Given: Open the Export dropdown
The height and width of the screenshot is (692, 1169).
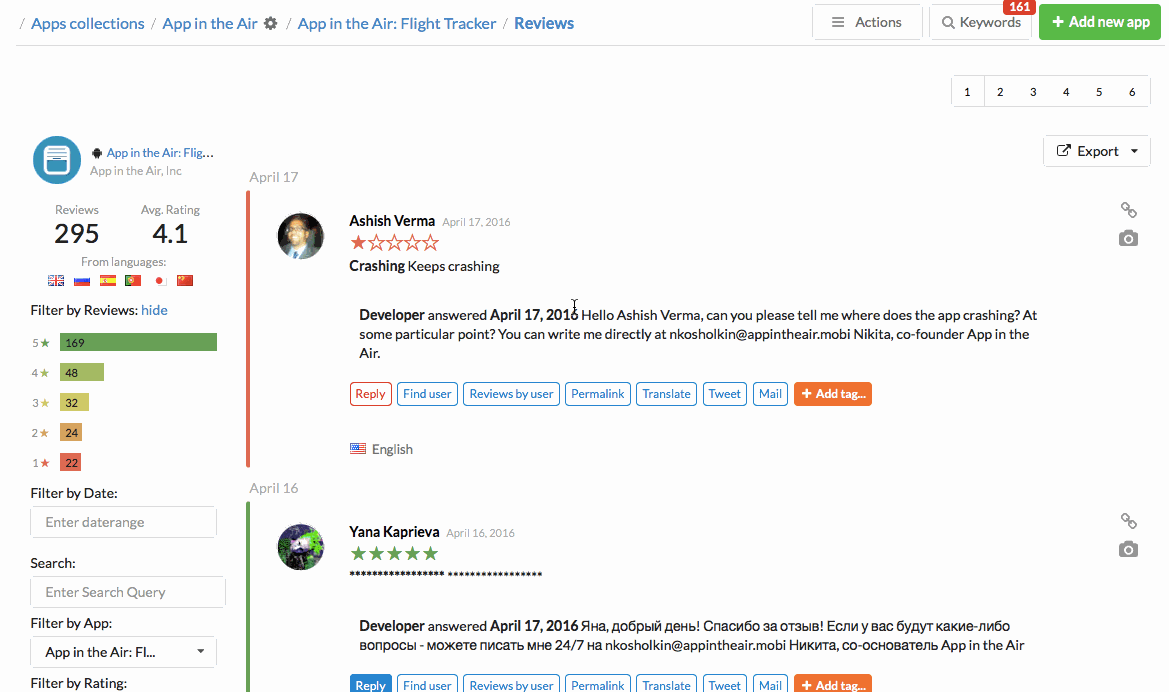Looking at the screenshot, I should pos(1096,151).
